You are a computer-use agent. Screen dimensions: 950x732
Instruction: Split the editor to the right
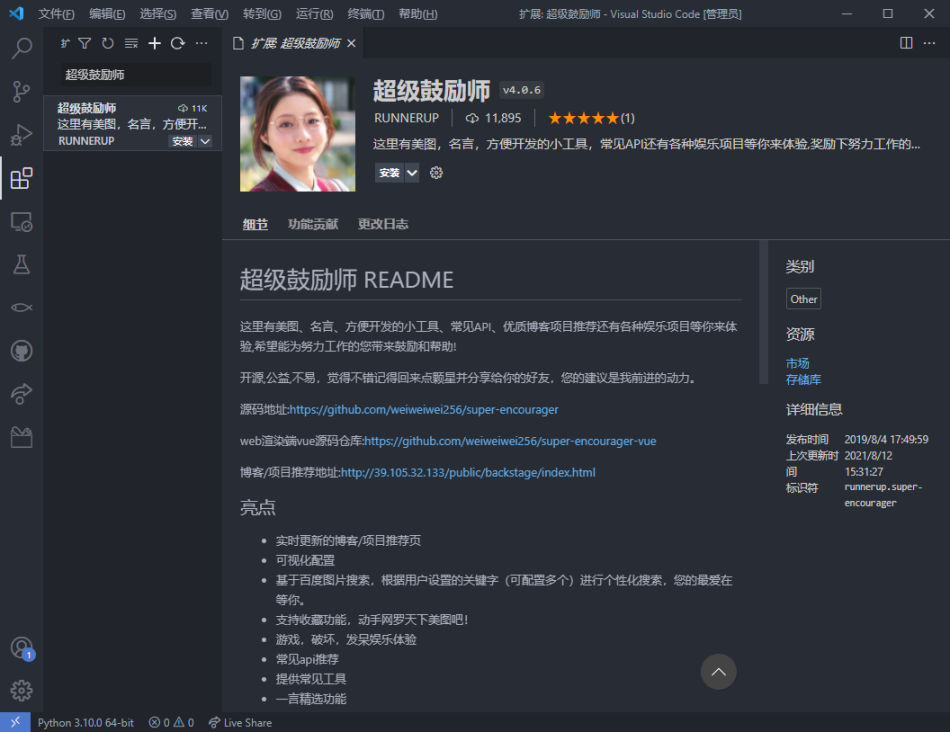pos(906,43)
